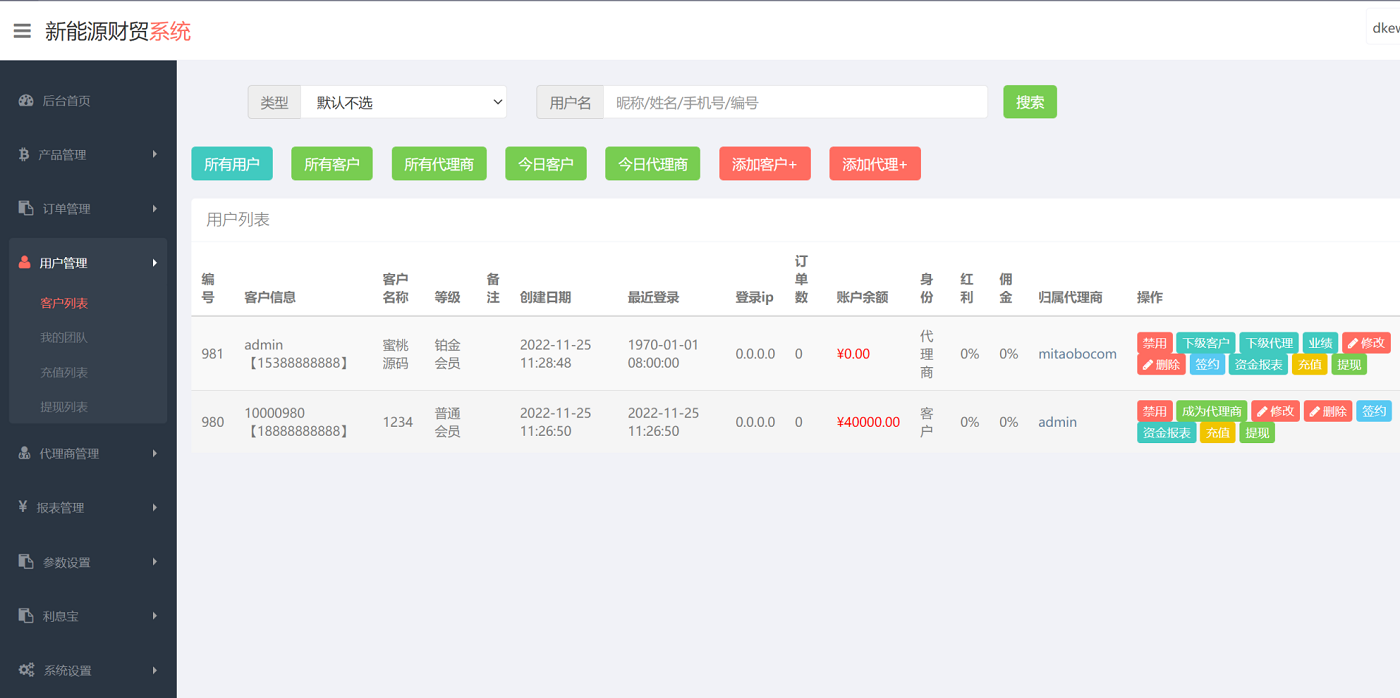Click the 用户名 search input field
The width and height of the screenshot is (1400, 698).
(x=795, y=102)
